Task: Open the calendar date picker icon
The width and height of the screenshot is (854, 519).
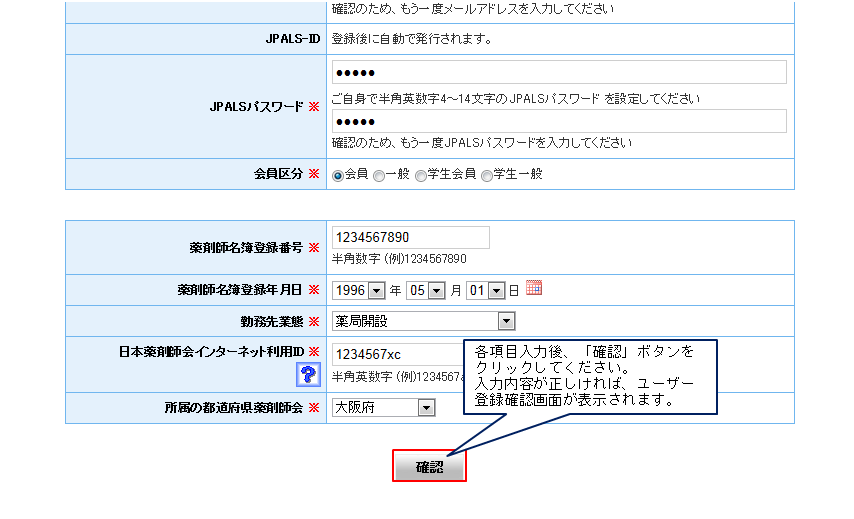Action: [x=534, y=288]
